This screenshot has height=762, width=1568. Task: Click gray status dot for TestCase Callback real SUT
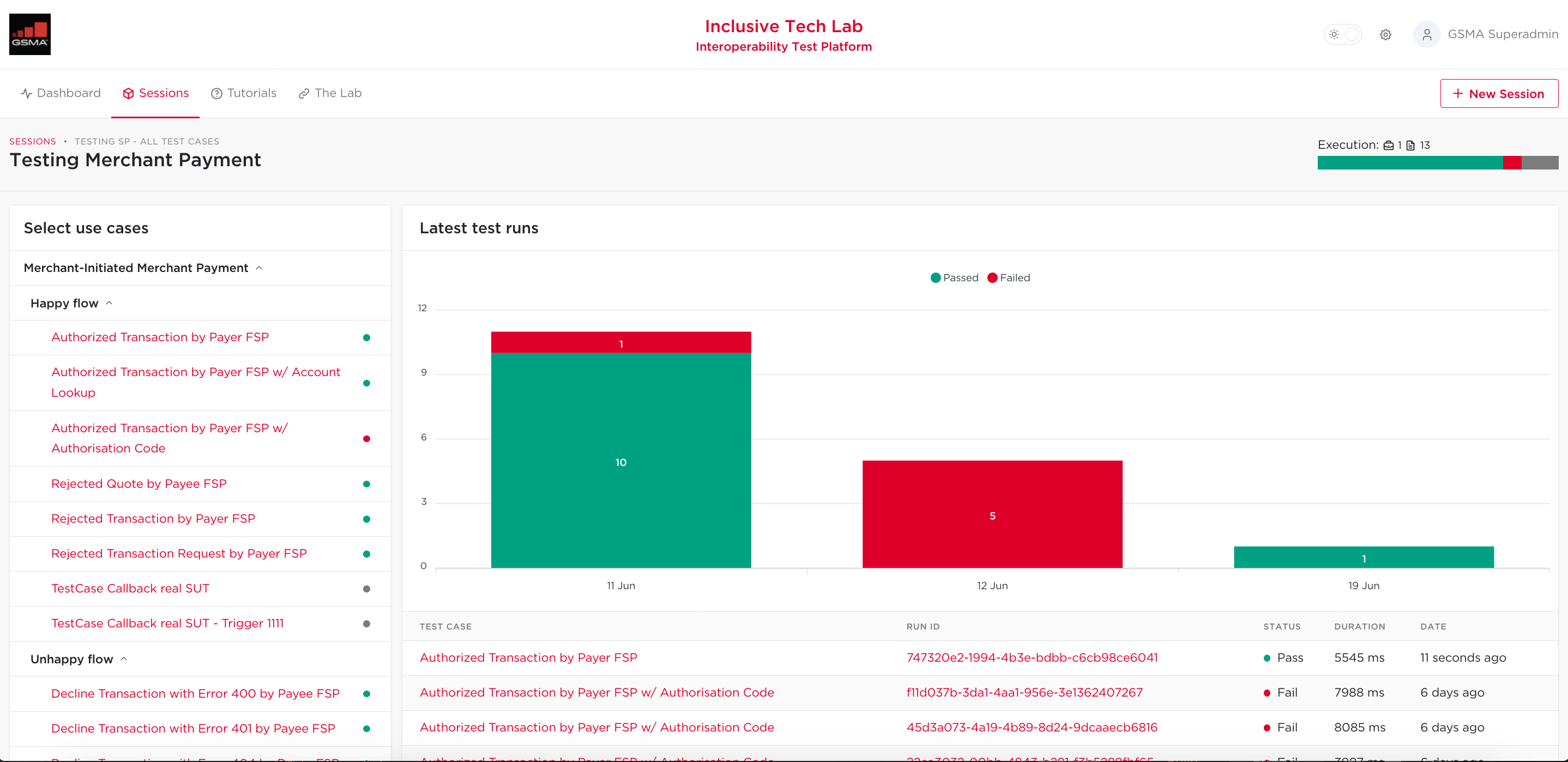[x=366, y=589]
